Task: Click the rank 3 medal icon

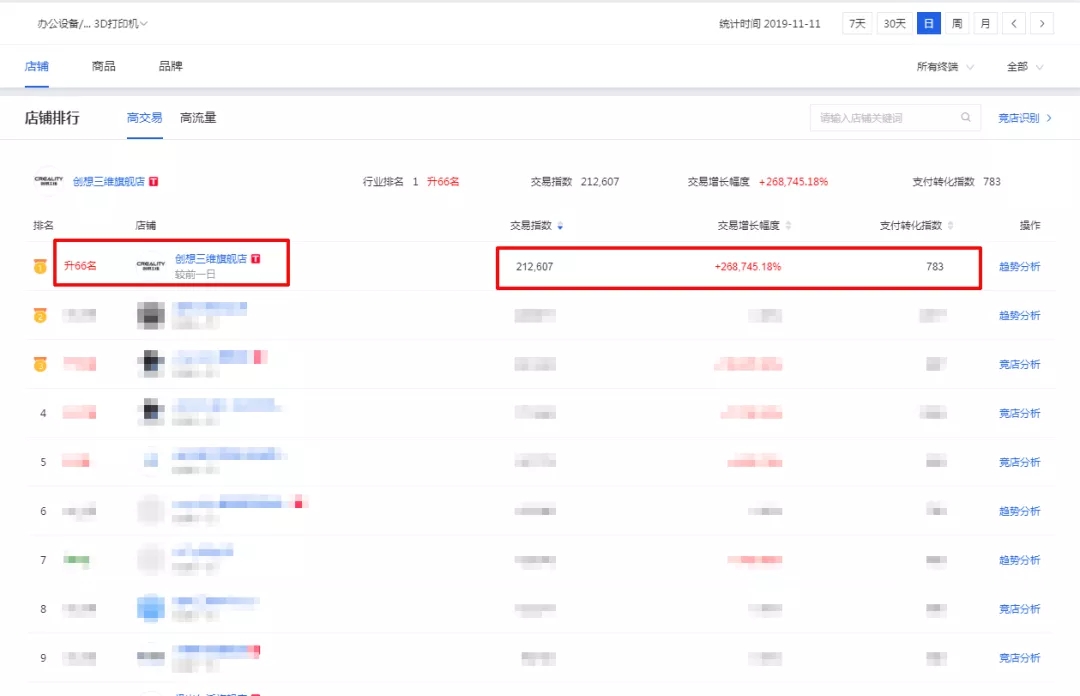Action: tap(40, 364)
